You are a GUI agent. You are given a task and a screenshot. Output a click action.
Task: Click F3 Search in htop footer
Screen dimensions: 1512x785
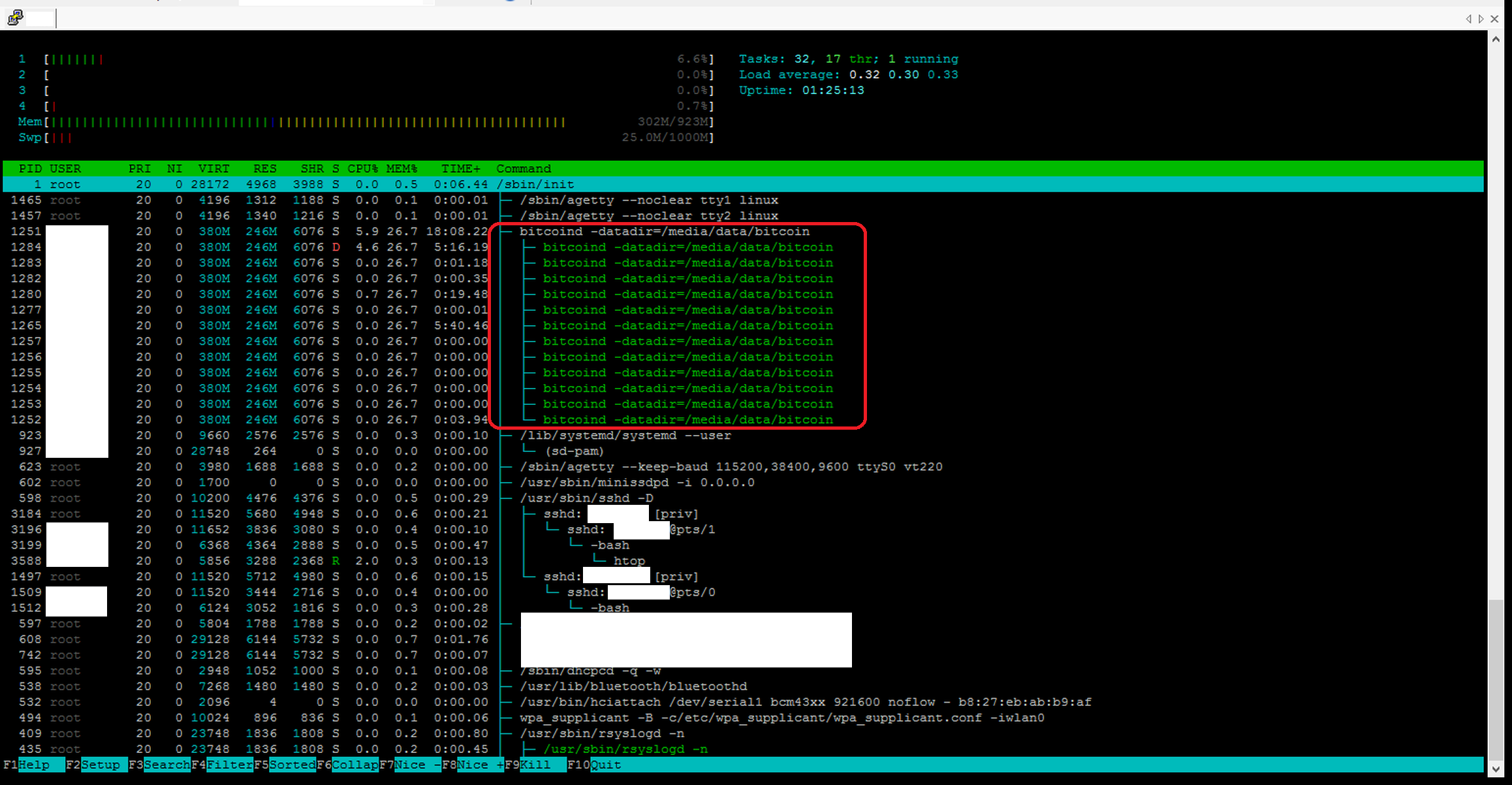point(159,765)
